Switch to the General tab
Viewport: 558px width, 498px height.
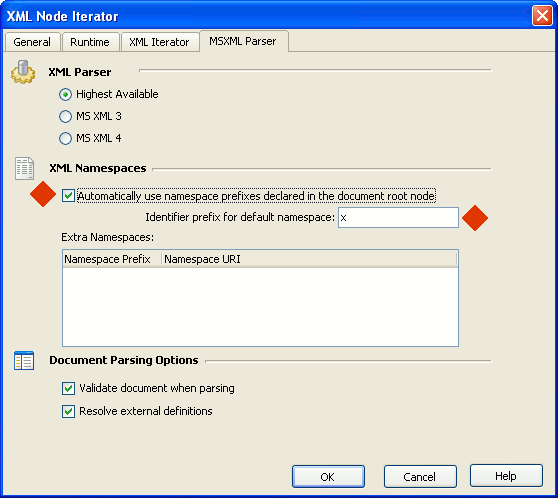[32, 42]
